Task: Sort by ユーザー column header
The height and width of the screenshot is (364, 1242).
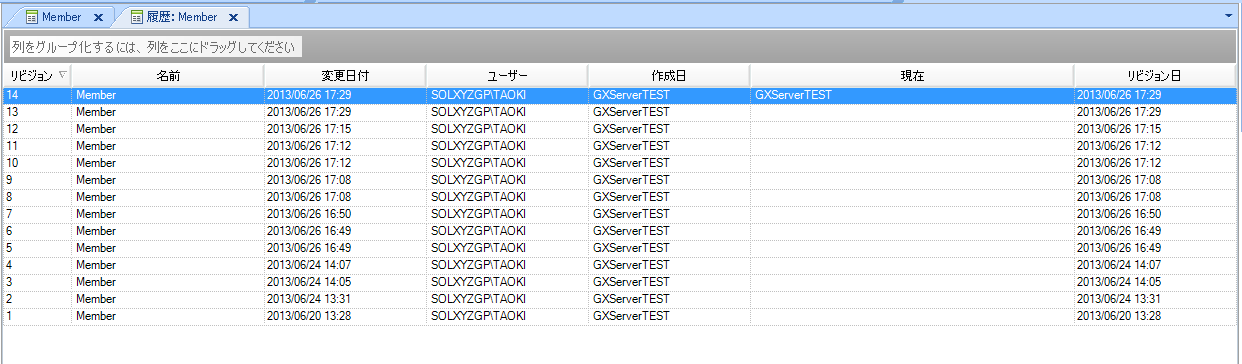Action: 507,75
